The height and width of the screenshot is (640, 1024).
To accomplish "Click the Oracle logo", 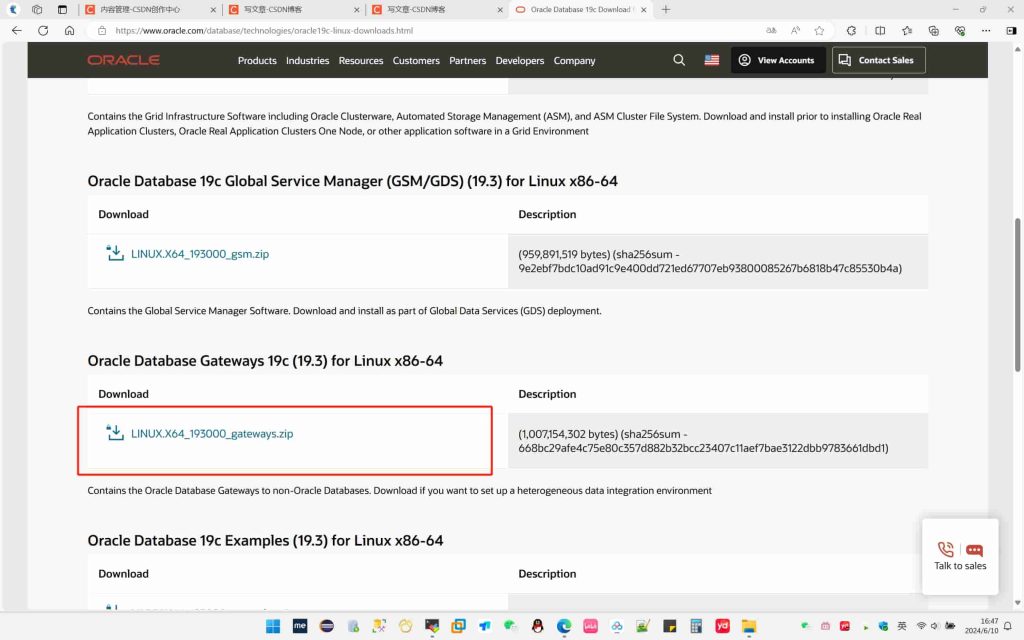I will (x=123, y=60).
